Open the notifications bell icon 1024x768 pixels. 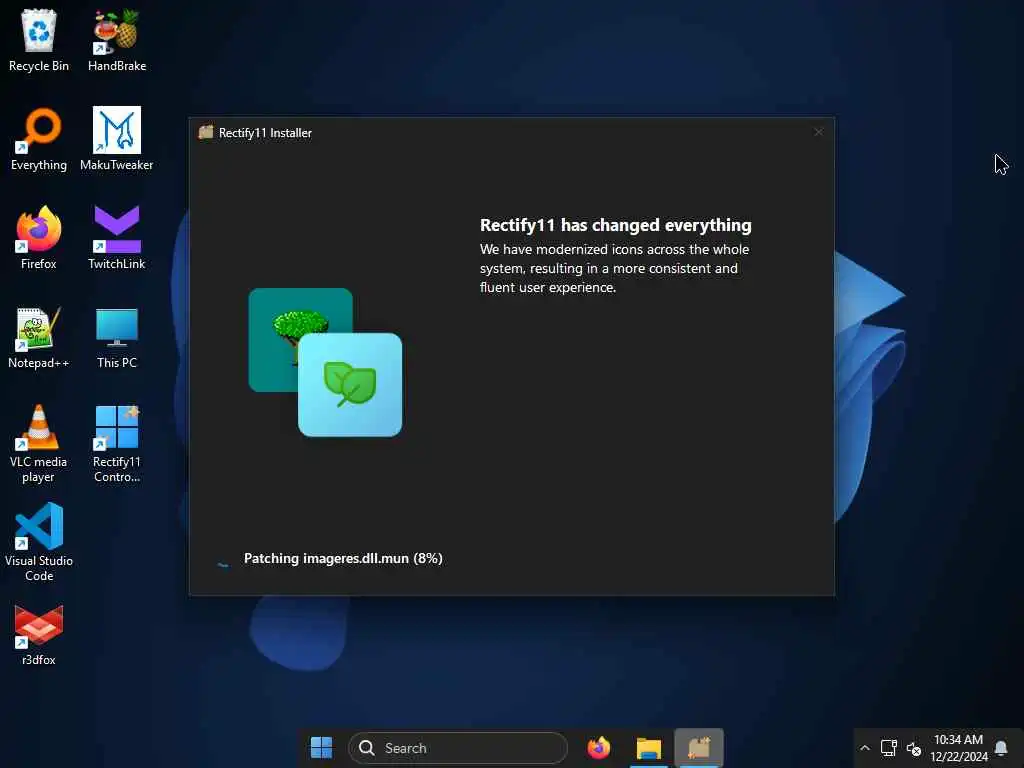click(x=1001, y=748)
